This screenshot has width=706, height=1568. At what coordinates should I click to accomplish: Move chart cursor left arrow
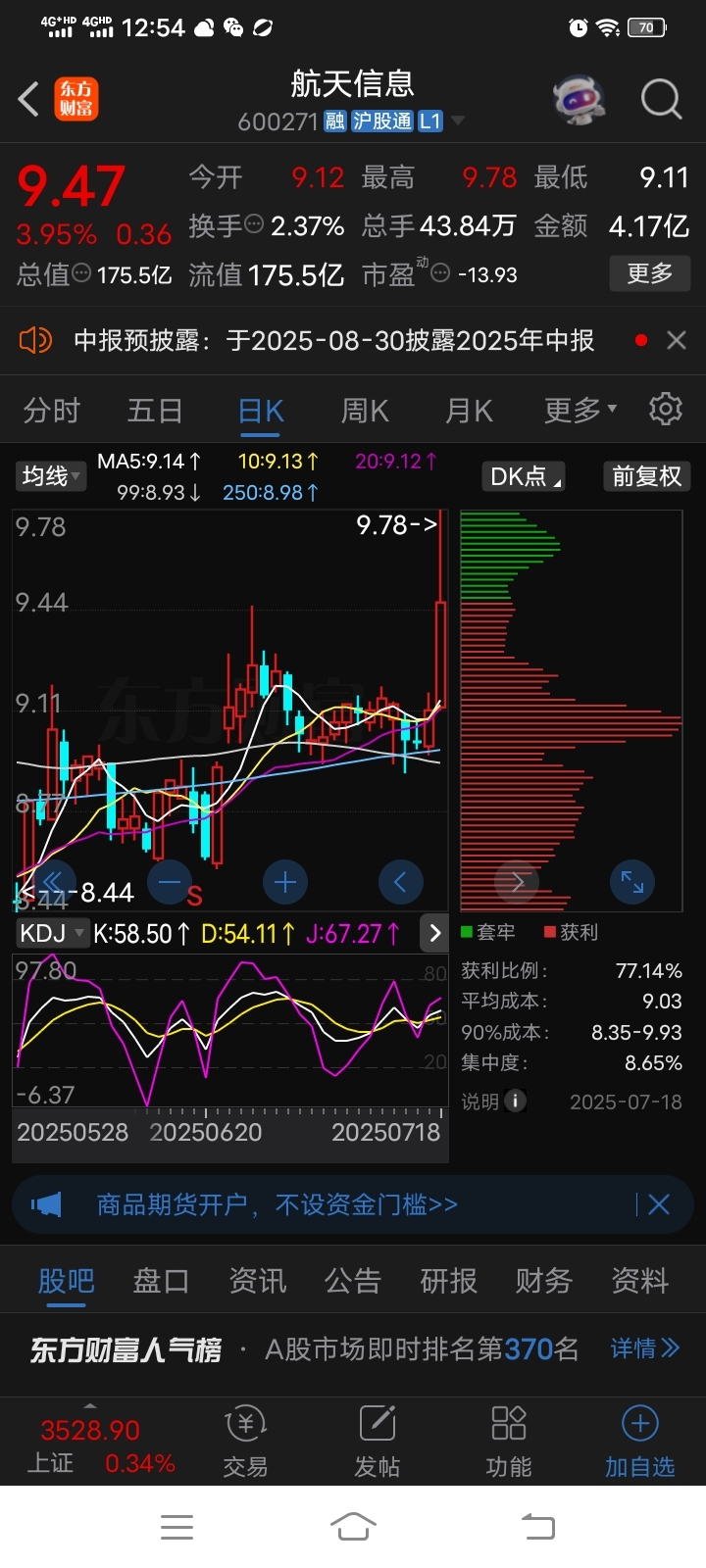tap(401, 882)
